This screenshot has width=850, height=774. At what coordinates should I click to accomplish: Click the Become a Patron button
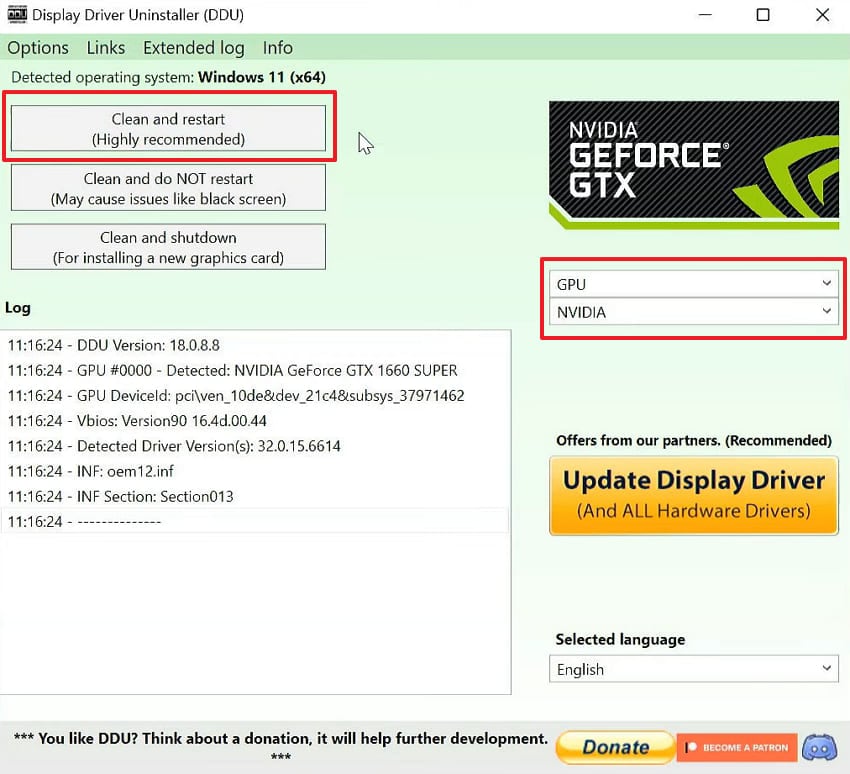tap(737, 748)
